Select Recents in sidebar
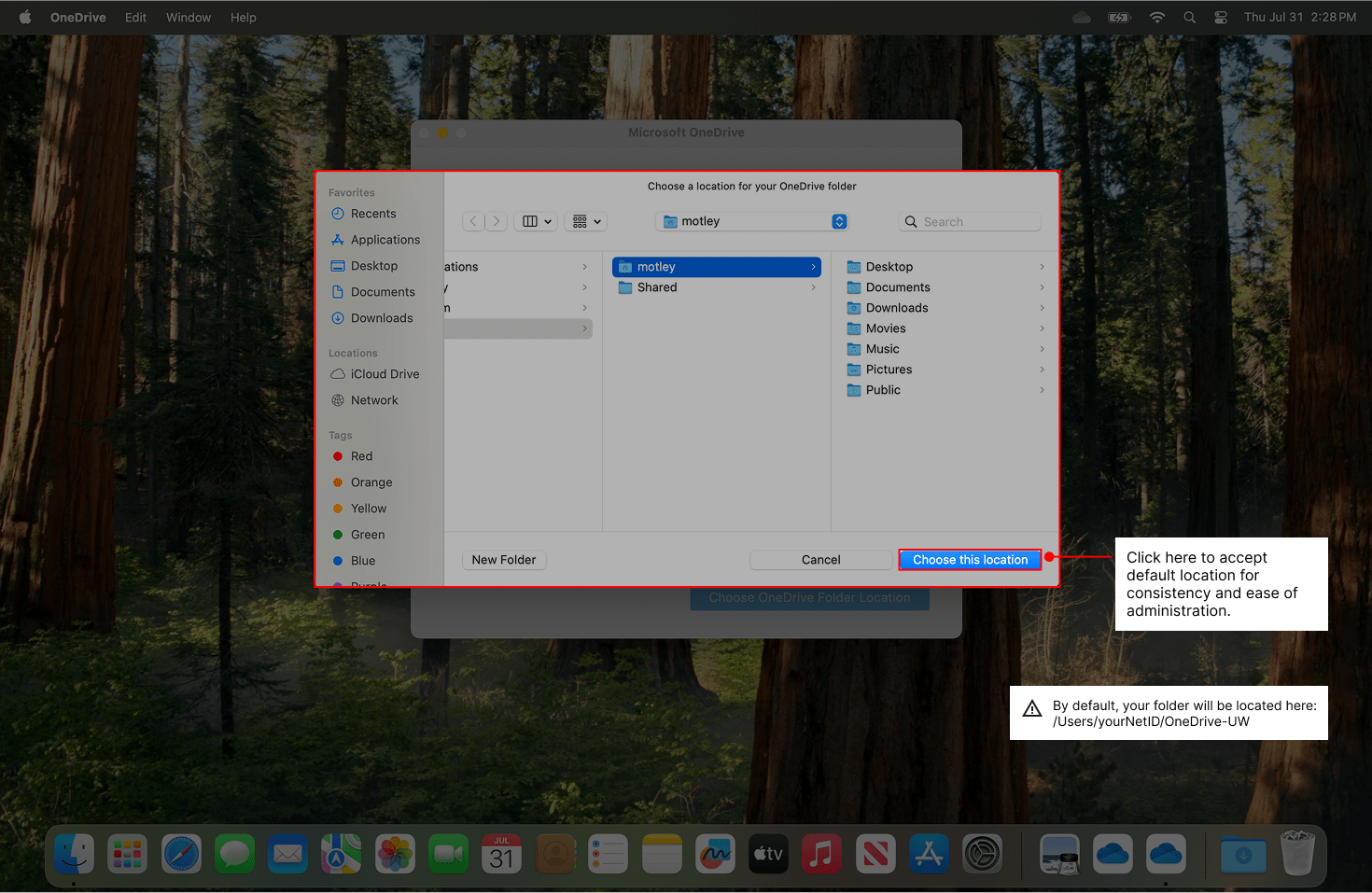This screenshot has width=1372, height=893. pos(373,214)
